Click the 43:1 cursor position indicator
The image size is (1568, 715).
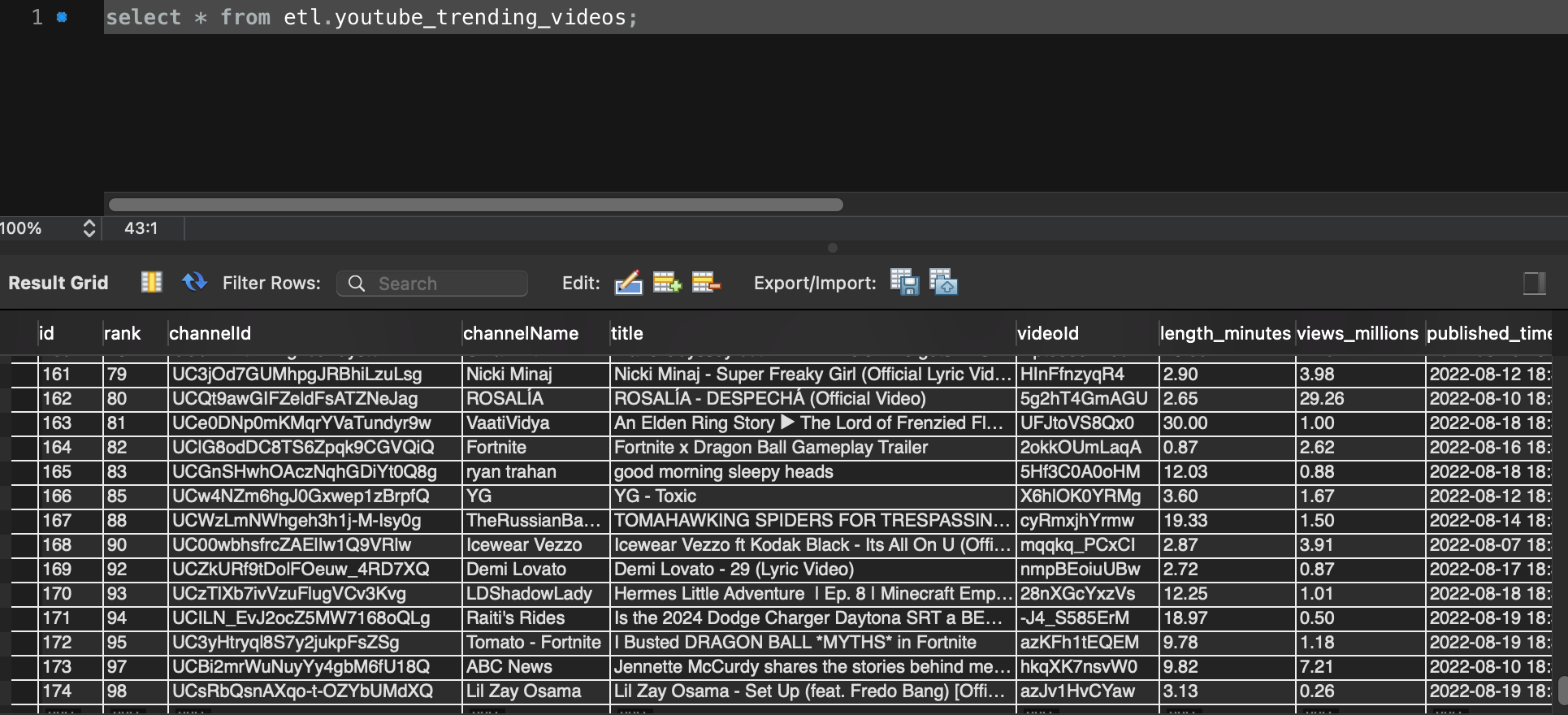141,228
